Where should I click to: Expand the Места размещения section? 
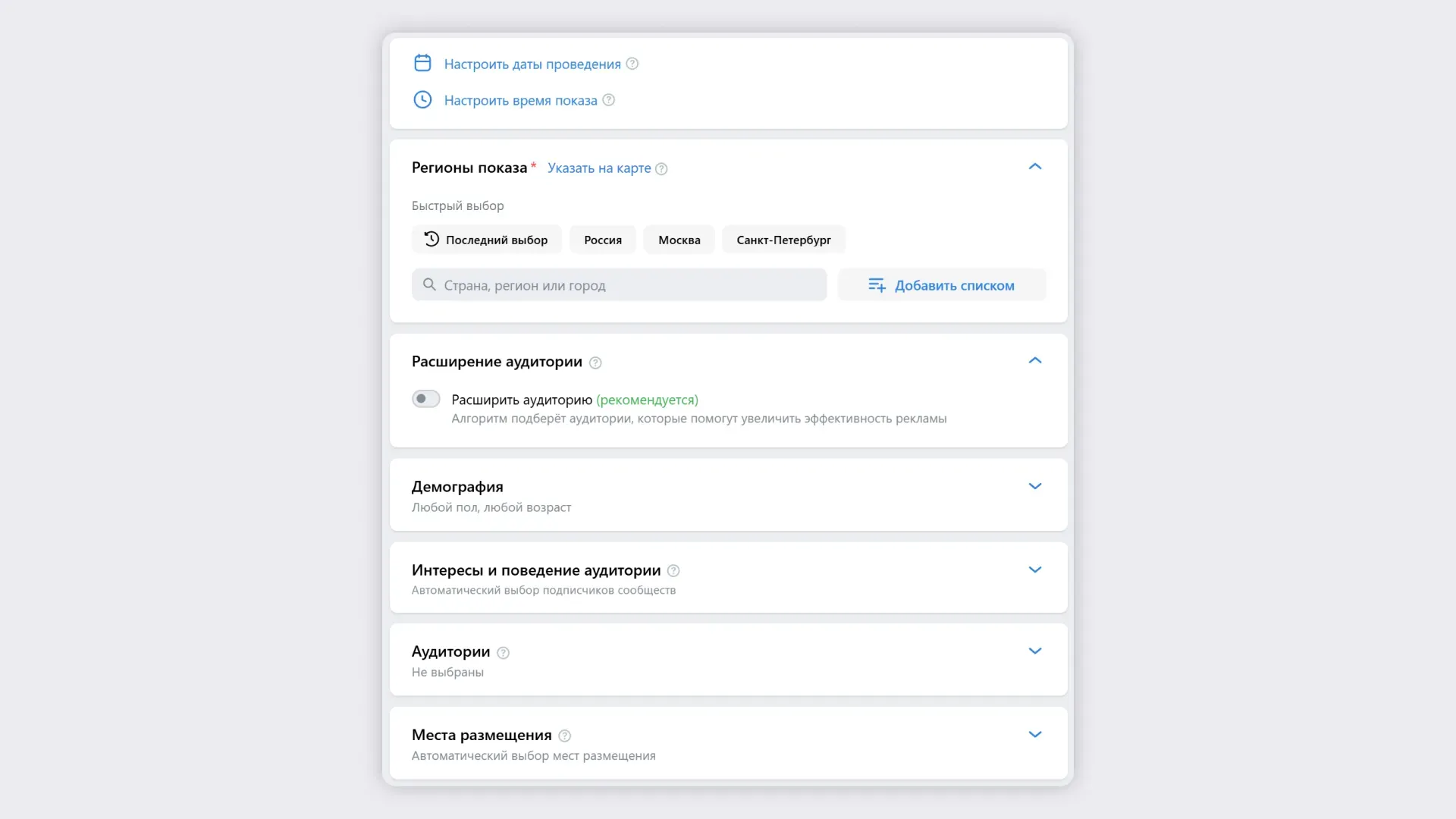point(1034,734)
